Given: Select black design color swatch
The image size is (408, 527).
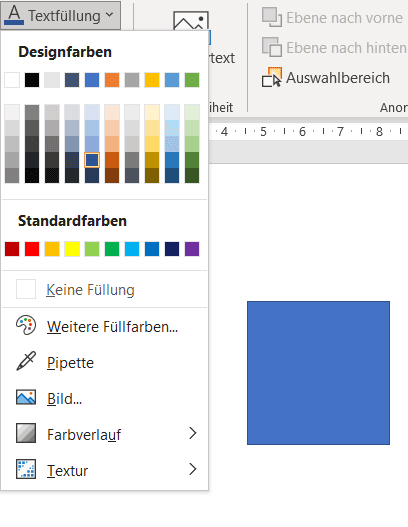Looking at the screenshot, I should [32, 80].
